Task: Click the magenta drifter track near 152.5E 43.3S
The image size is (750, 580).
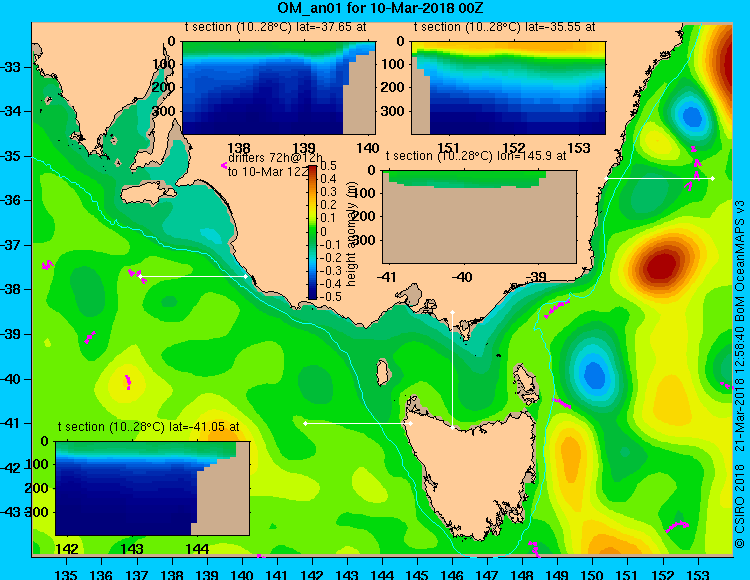Action: pos(677,526)
